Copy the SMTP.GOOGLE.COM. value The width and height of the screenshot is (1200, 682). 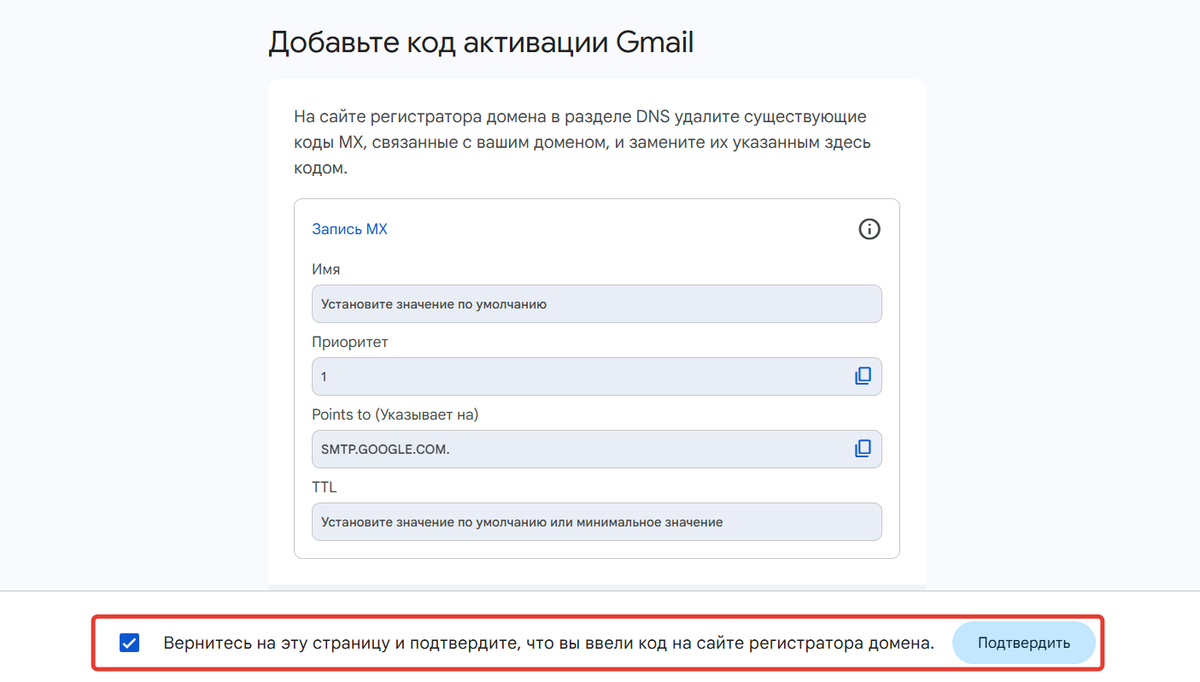click(x=863, y=448)
